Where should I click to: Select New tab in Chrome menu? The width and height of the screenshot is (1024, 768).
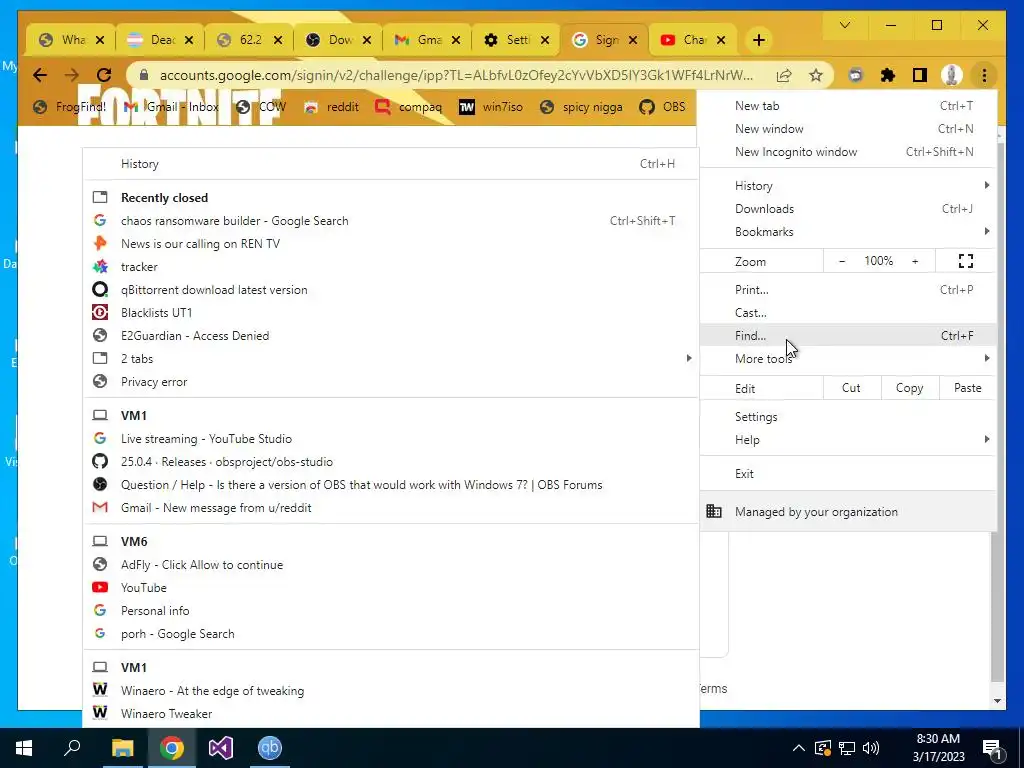(x=848, y=106)
